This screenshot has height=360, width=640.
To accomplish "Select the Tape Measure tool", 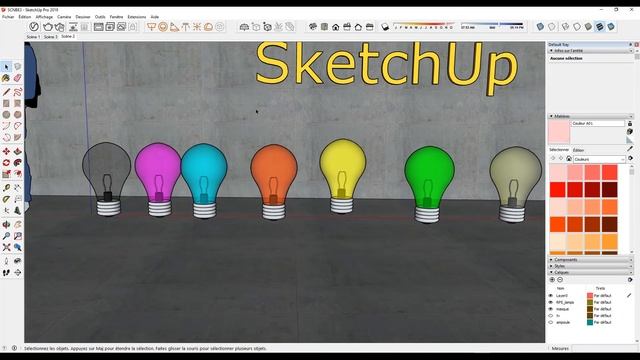I will coord(6,188).
